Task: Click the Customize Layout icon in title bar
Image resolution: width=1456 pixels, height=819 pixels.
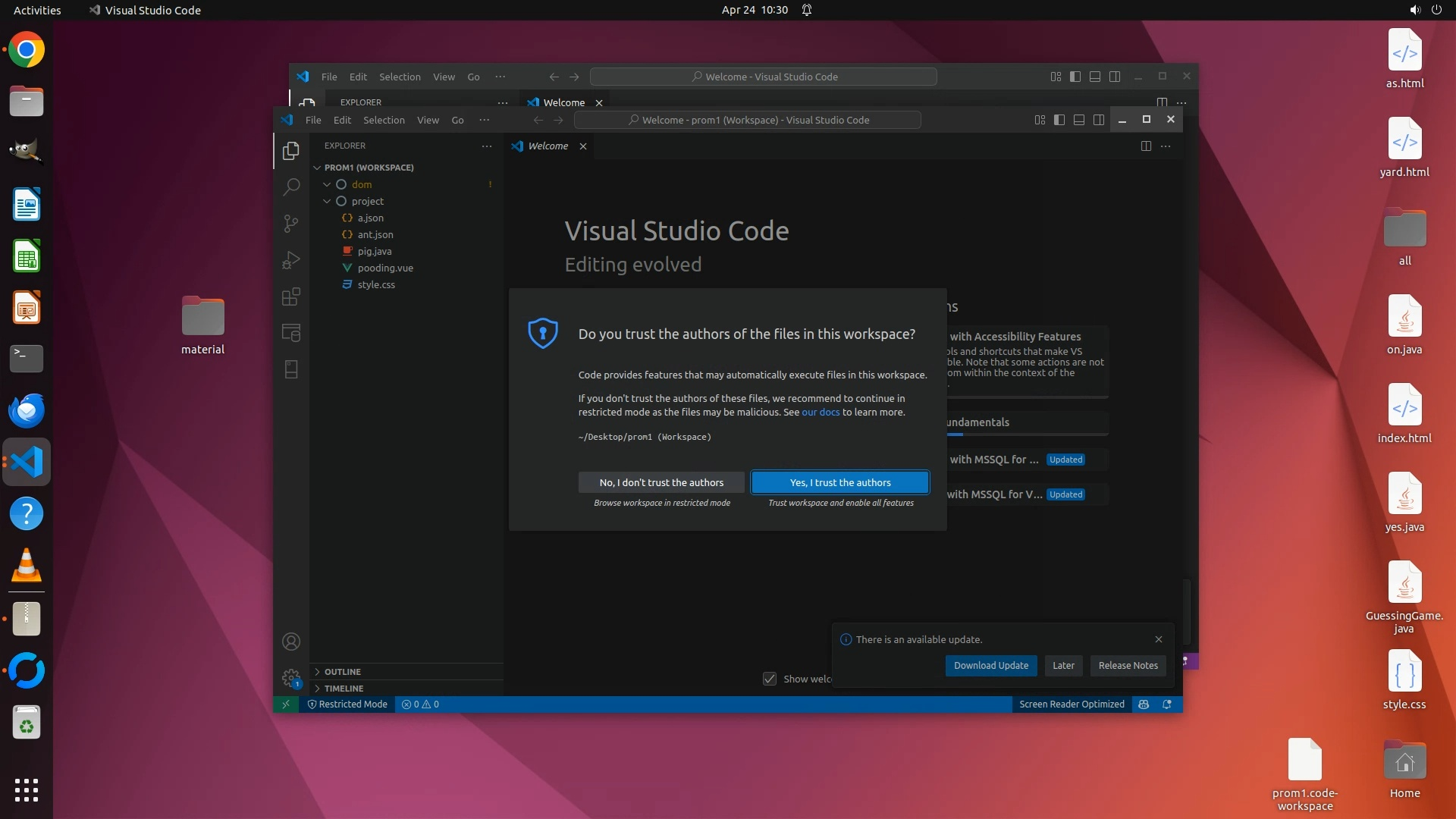Action: coord(1040,120)
